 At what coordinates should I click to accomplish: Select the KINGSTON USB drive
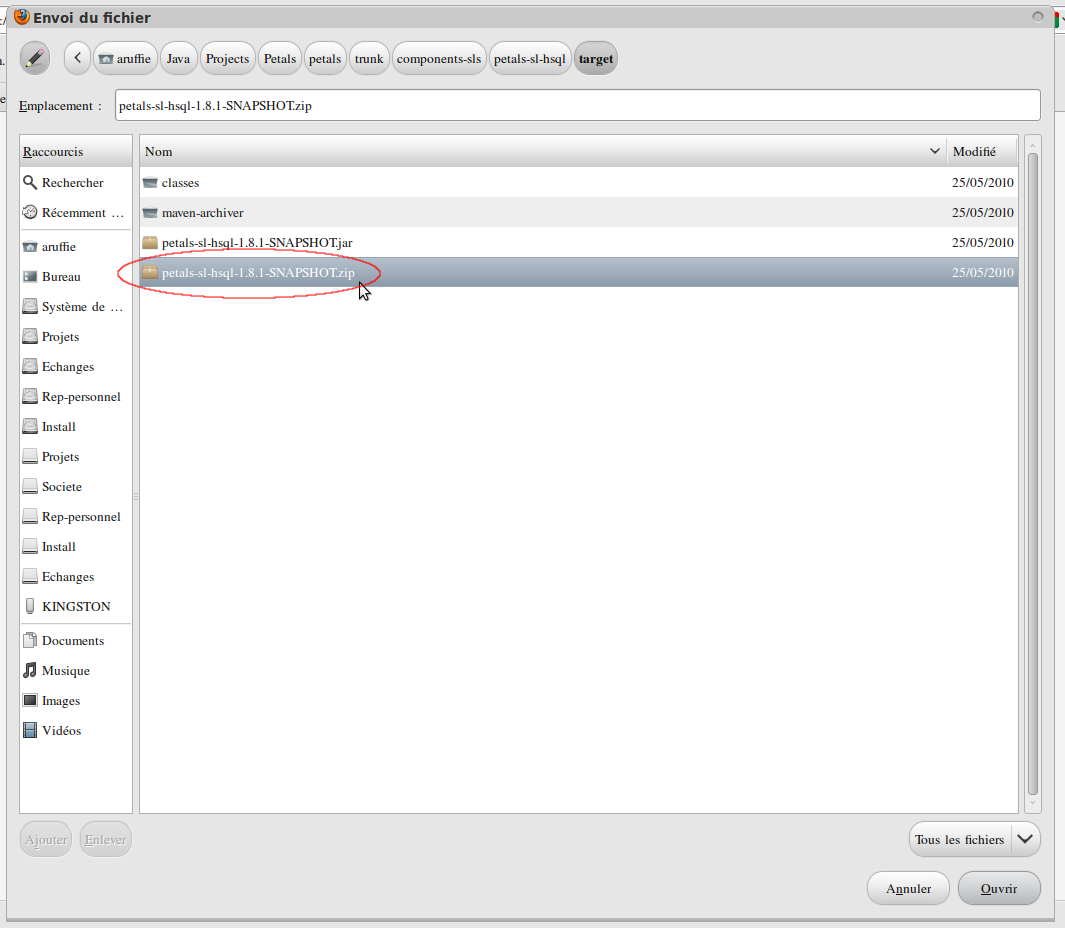(76, 607)
